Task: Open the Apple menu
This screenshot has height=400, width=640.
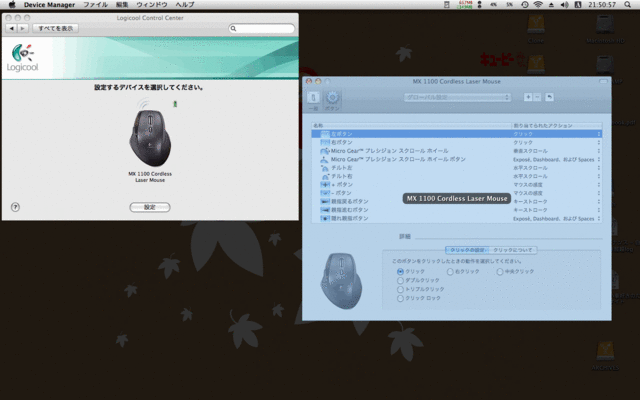Action: (12, 4)
